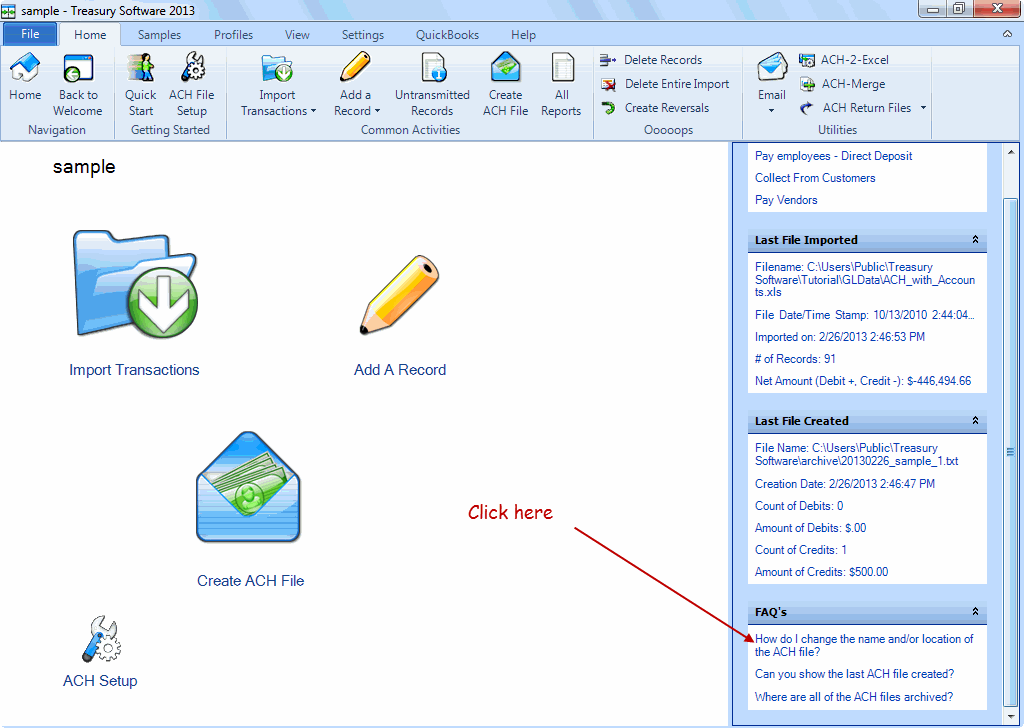This screenshot has width=1024, height=728.
Task: Click Back to Welcome ribbon icon
Action: pyautogui.click(x=78, y=68)
